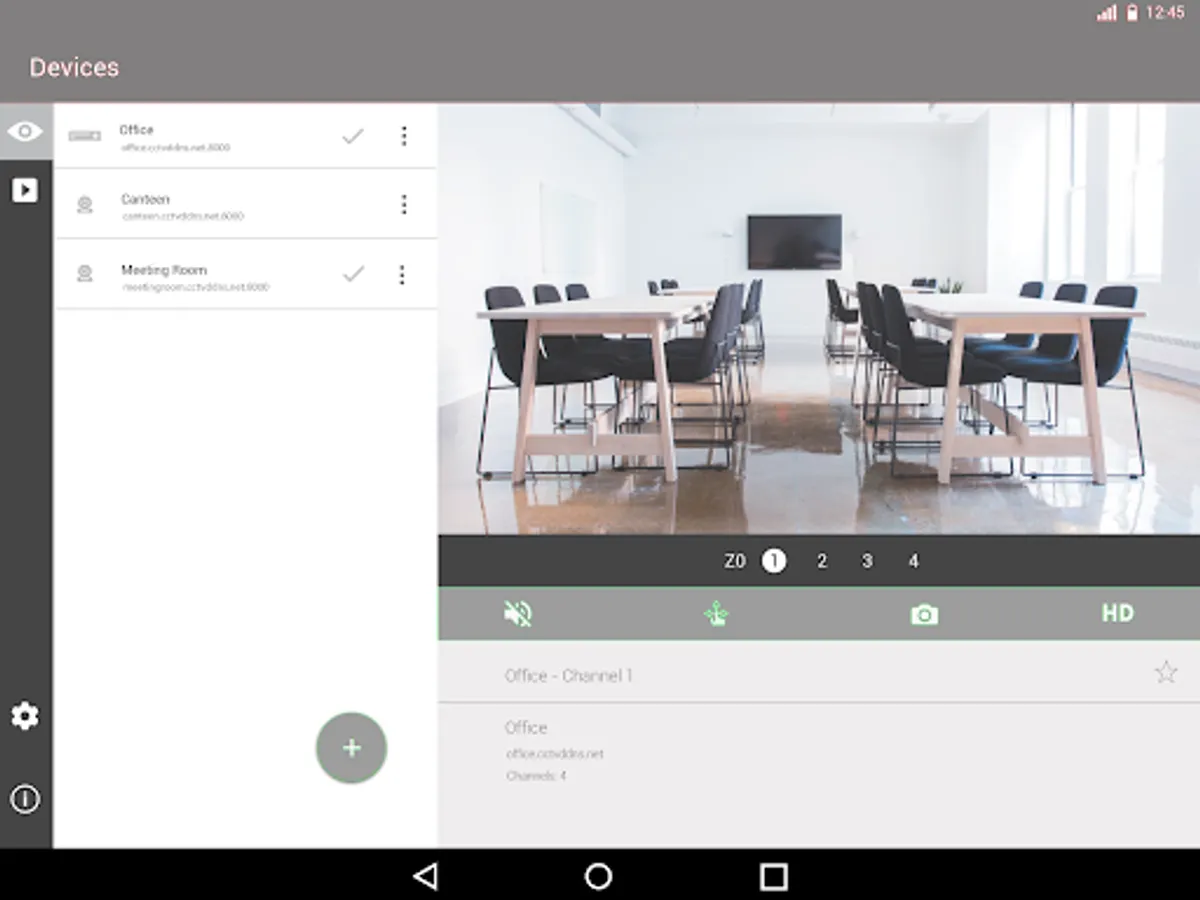Open the playback tab in sidebar
1200x900 pixels.
coord(25,190)
